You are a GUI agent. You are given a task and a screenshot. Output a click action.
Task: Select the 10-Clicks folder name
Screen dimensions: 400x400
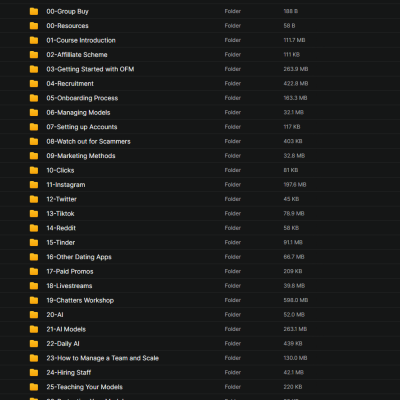pyautogui.click(x=60, y=170)
